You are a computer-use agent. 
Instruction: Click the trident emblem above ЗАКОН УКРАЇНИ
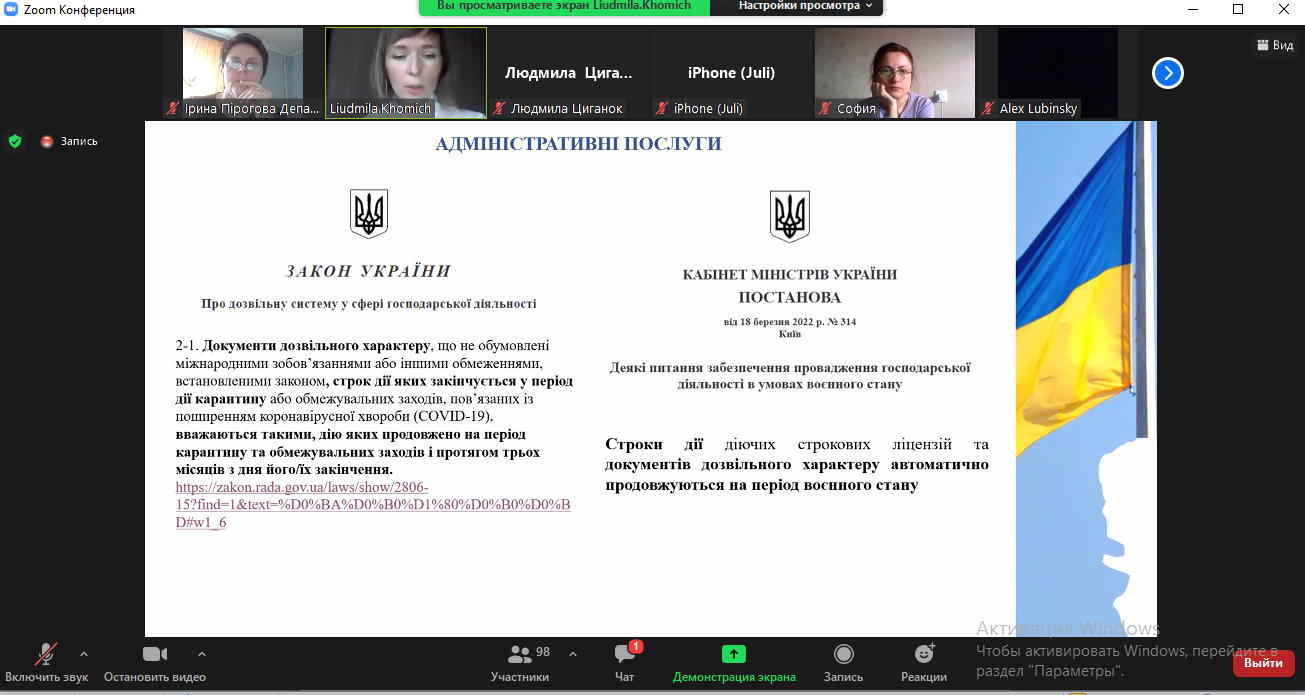(368, 213)
